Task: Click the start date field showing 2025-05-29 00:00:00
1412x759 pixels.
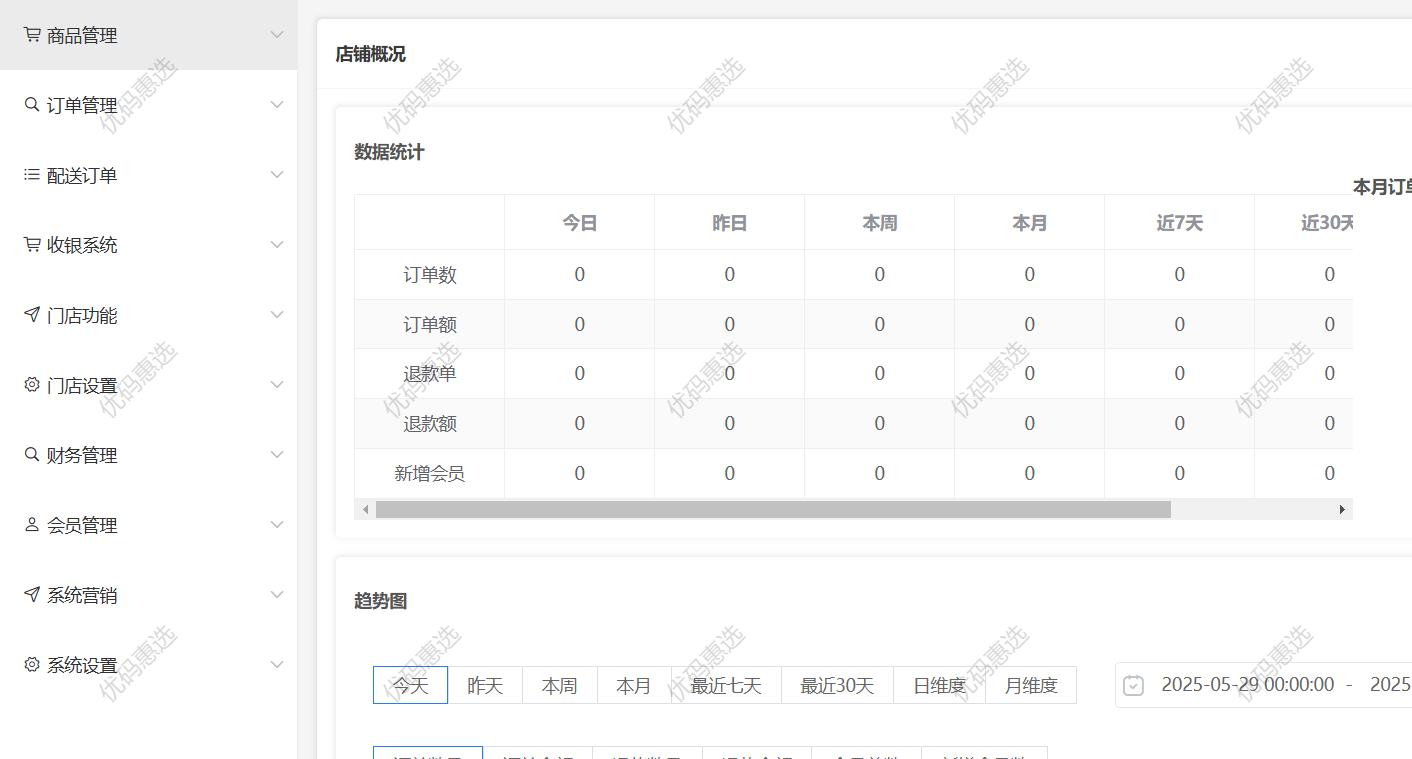Action: tap(1247, 685)
